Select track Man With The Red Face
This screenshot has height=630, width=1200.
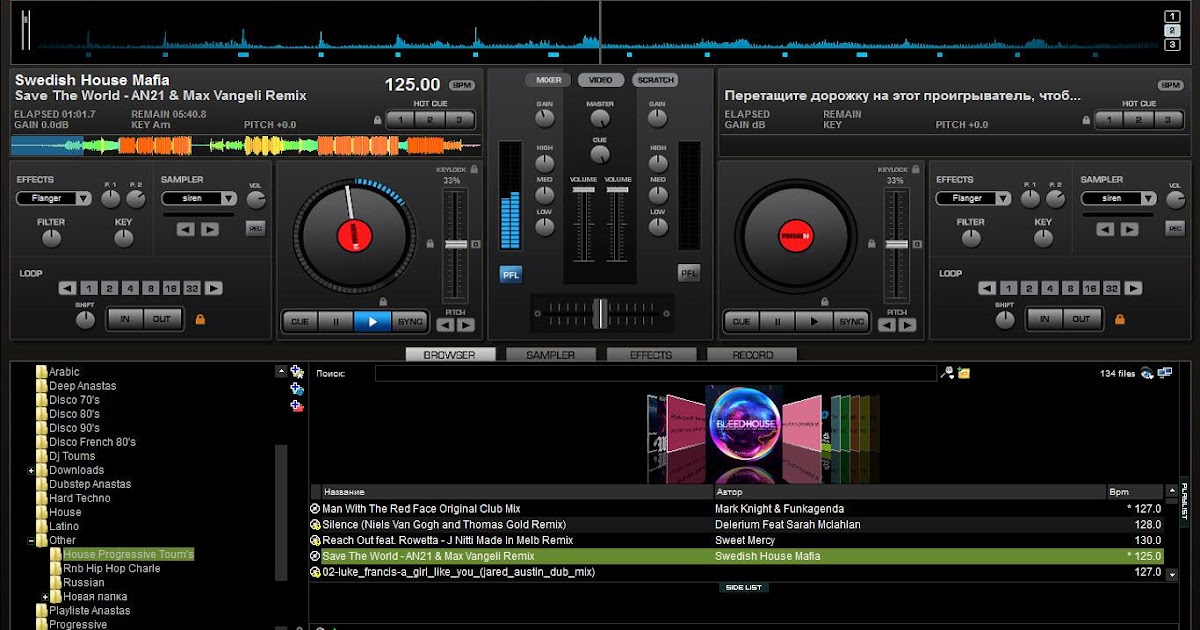coord(737,509)
